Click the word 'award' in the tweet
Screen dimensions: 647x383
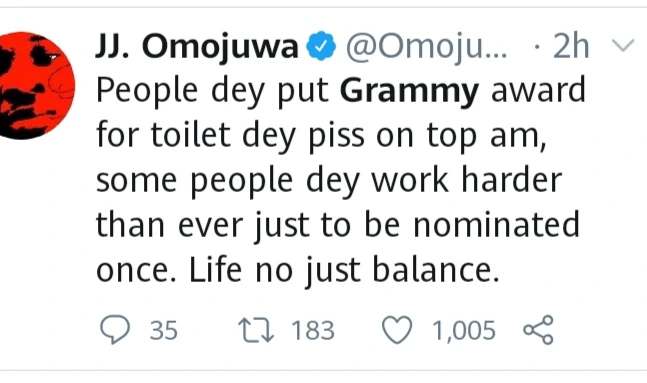[538, 90]
